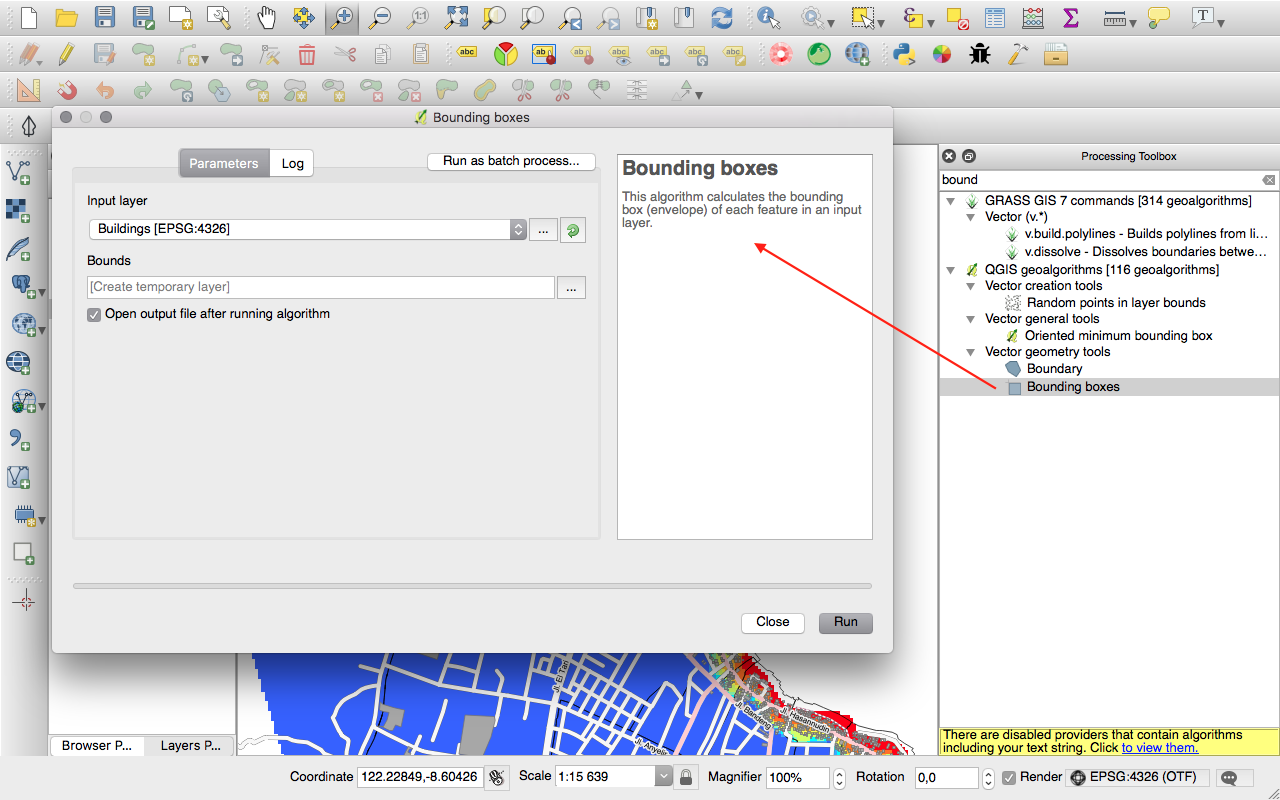
Task: Open the attribute table icon
Action: pos(995,17)
